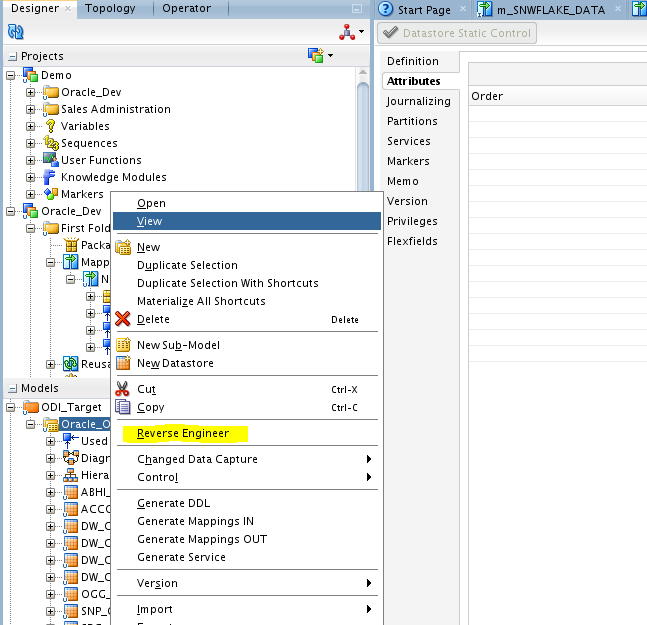647x625 pixels.
Task: Select Generate DDL menu entry
Action: coord(173,503)
